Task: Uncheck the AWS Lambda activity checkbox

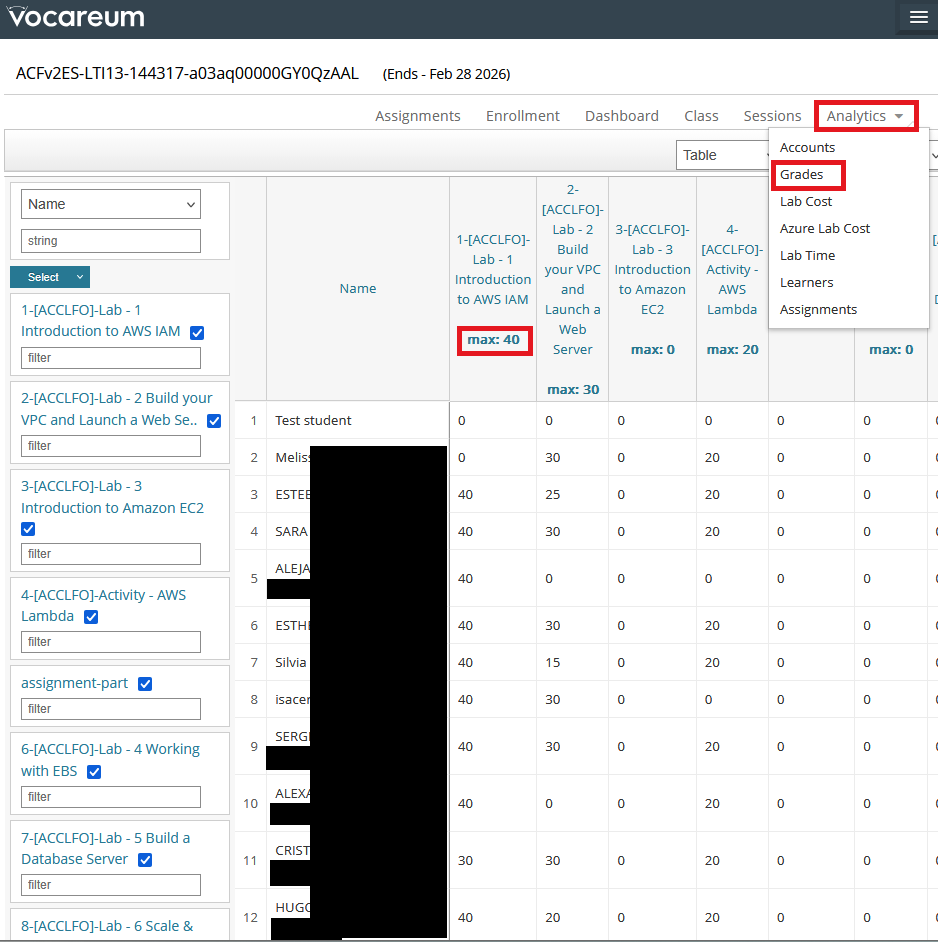Action: [x=91, y=617]
